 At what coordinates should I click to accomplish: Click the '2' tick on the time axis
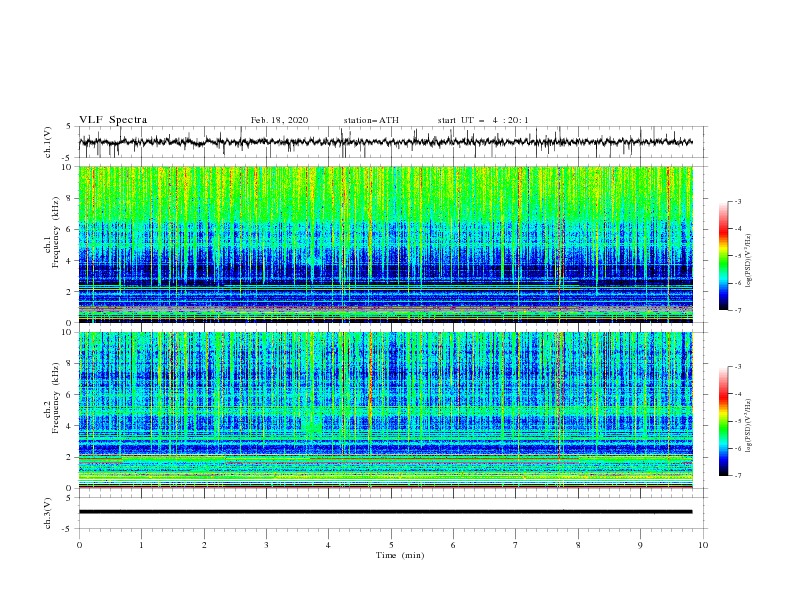[x=204, y=545]
